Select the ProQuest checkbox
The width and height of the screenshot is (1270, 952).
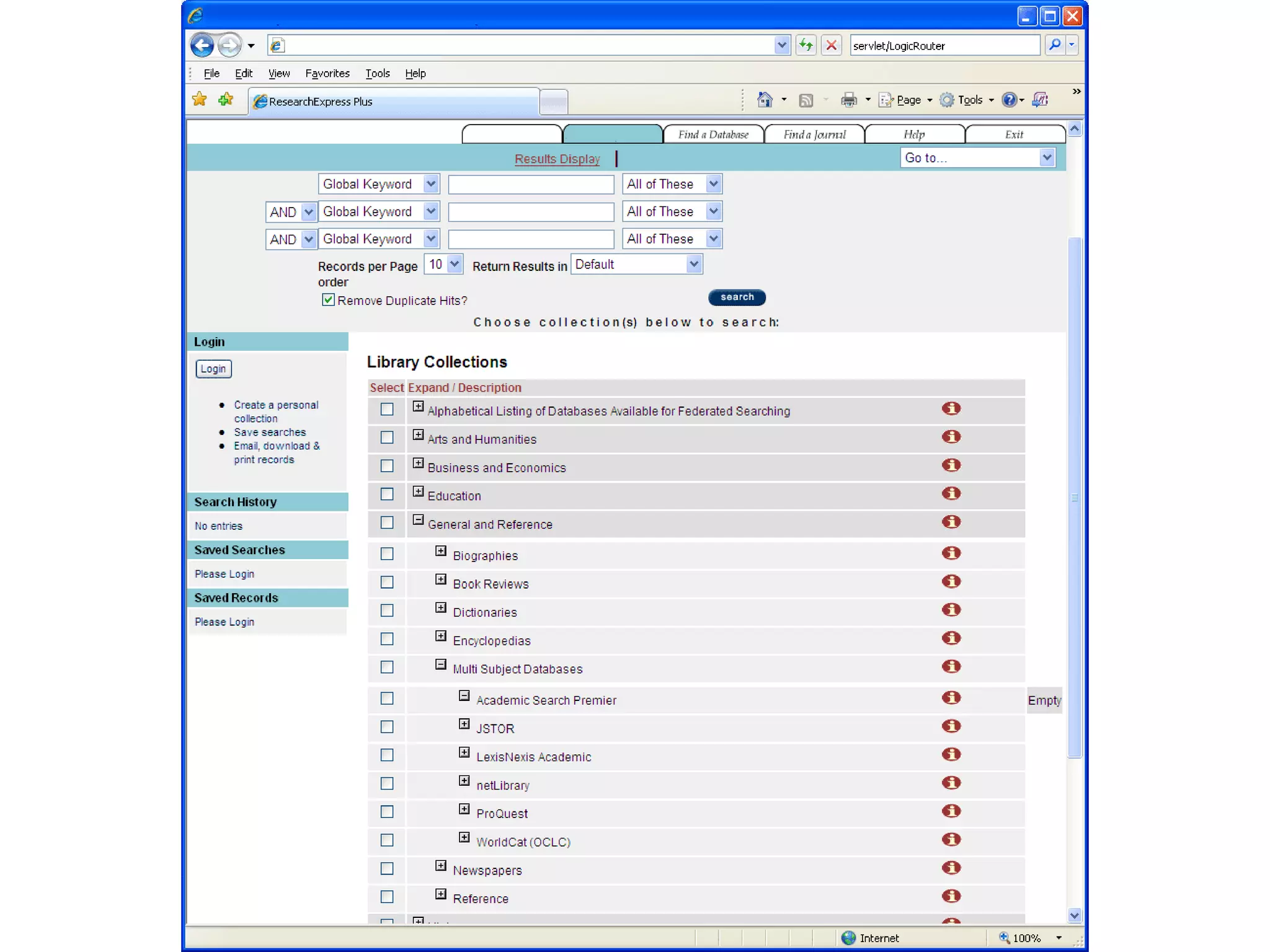point(387,812)
